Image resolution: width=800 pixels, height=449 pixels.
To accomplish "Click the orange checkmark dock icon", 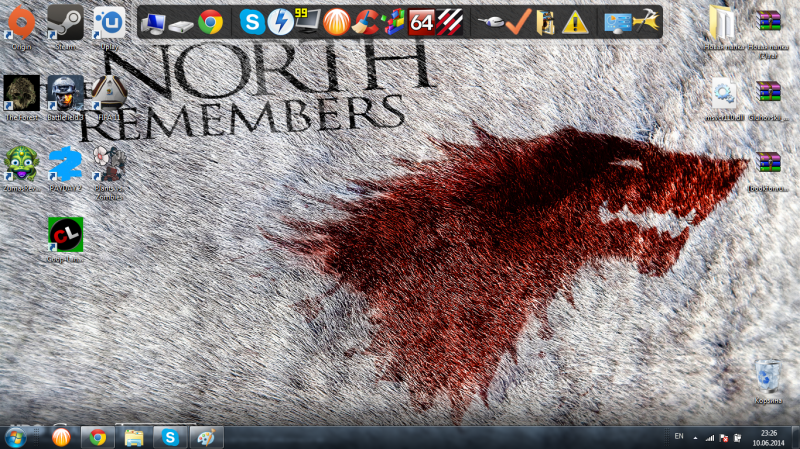I will point(519,22).
